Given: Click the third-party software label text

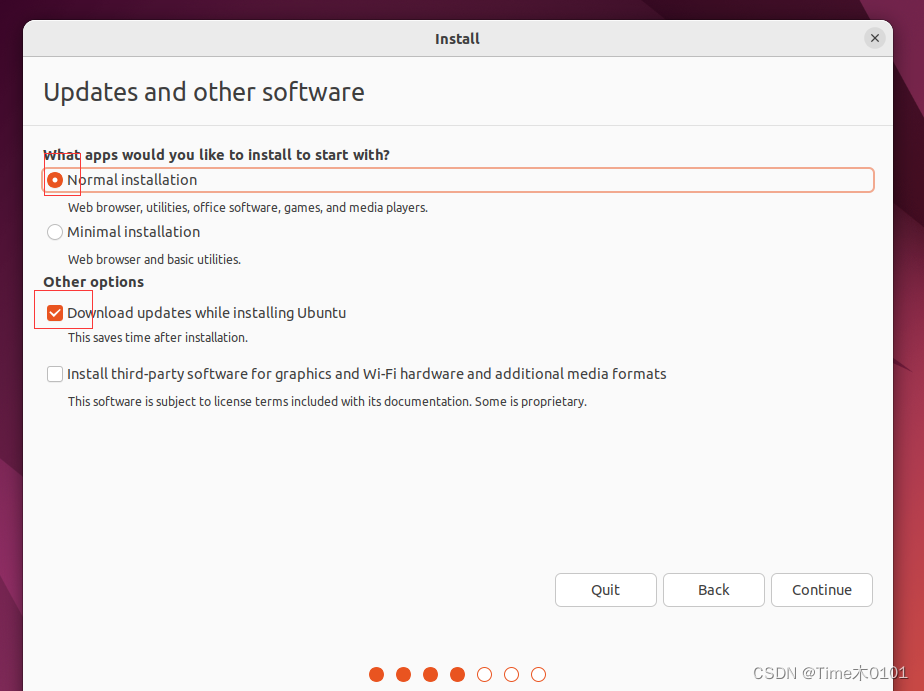Looking at the screenshot, I should click(367, 374).
